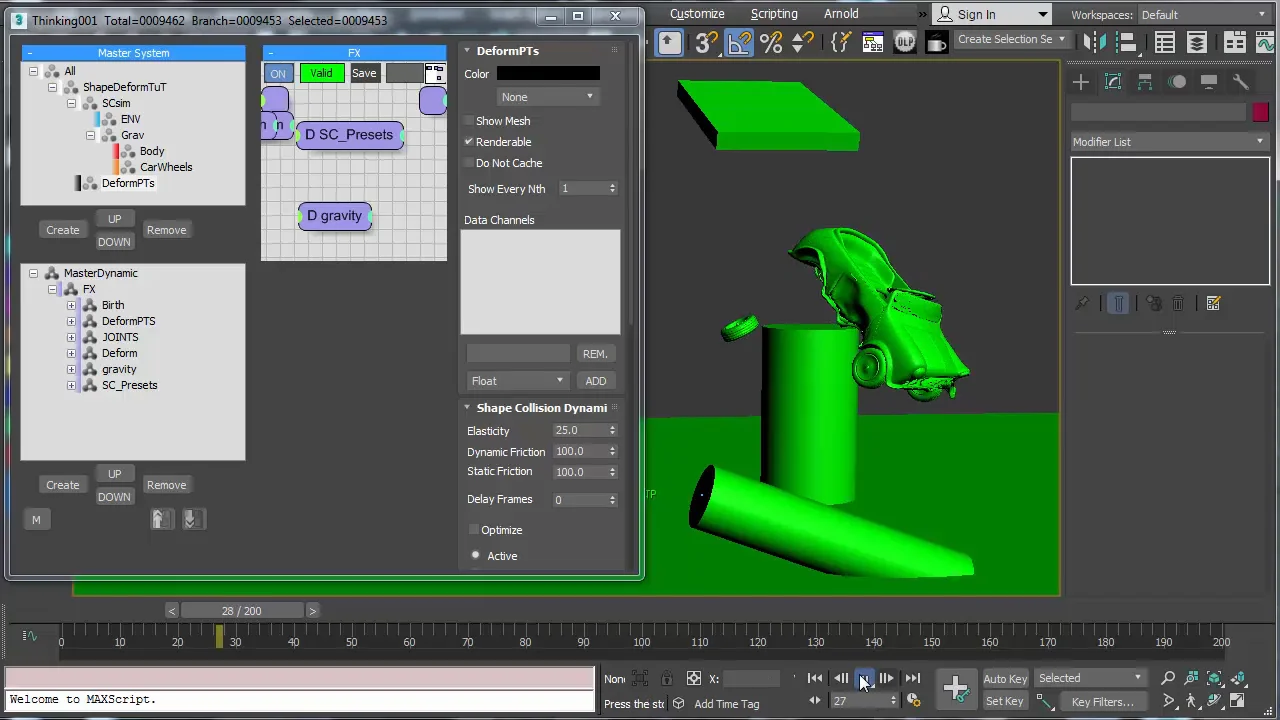Enable the Show Mesh checkbox
Screen dimensions: 1280x720
pos(469,121)
